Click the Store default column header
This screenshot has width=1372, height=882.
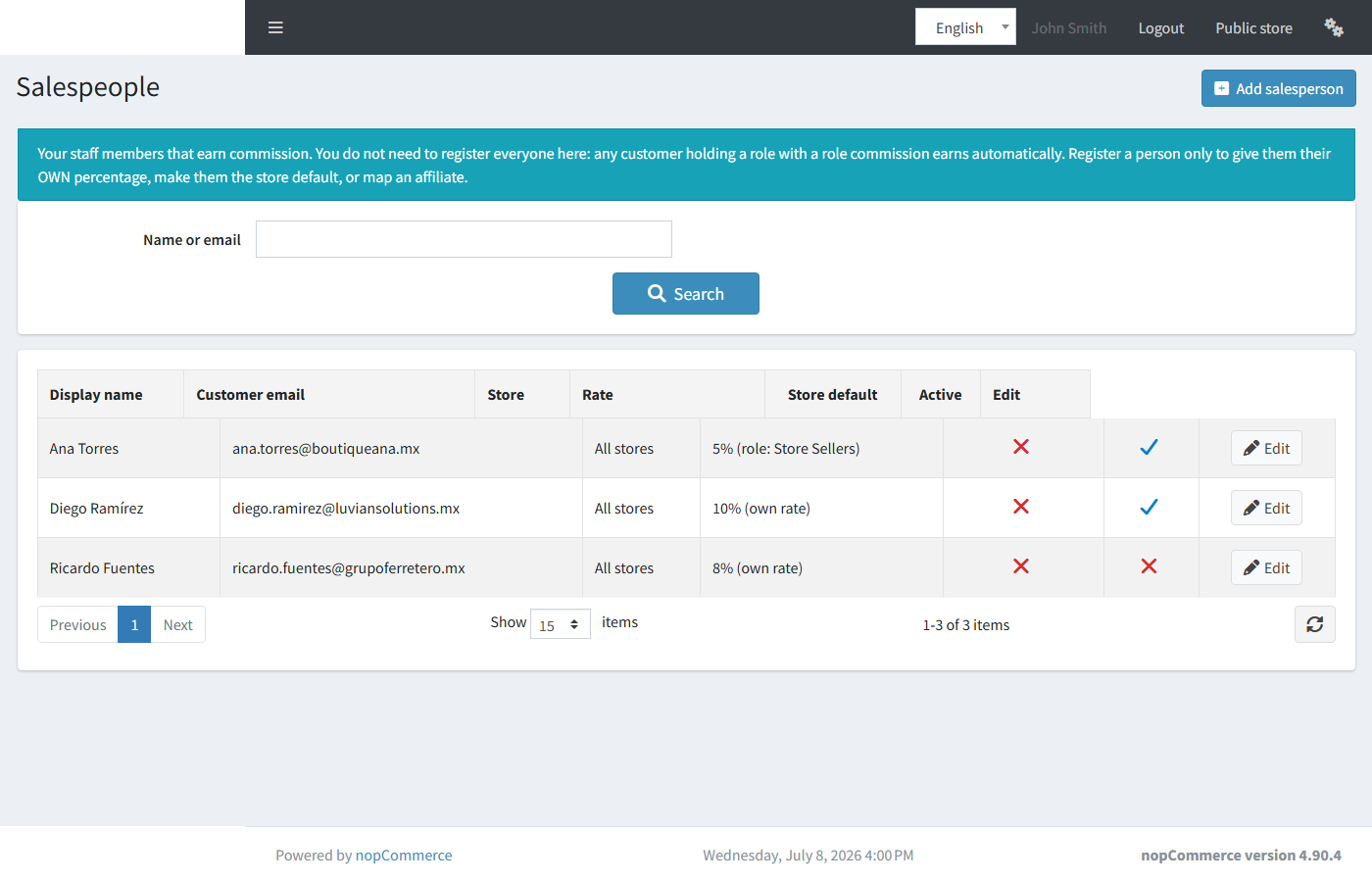pyautogui.click(x=833, y=394)
